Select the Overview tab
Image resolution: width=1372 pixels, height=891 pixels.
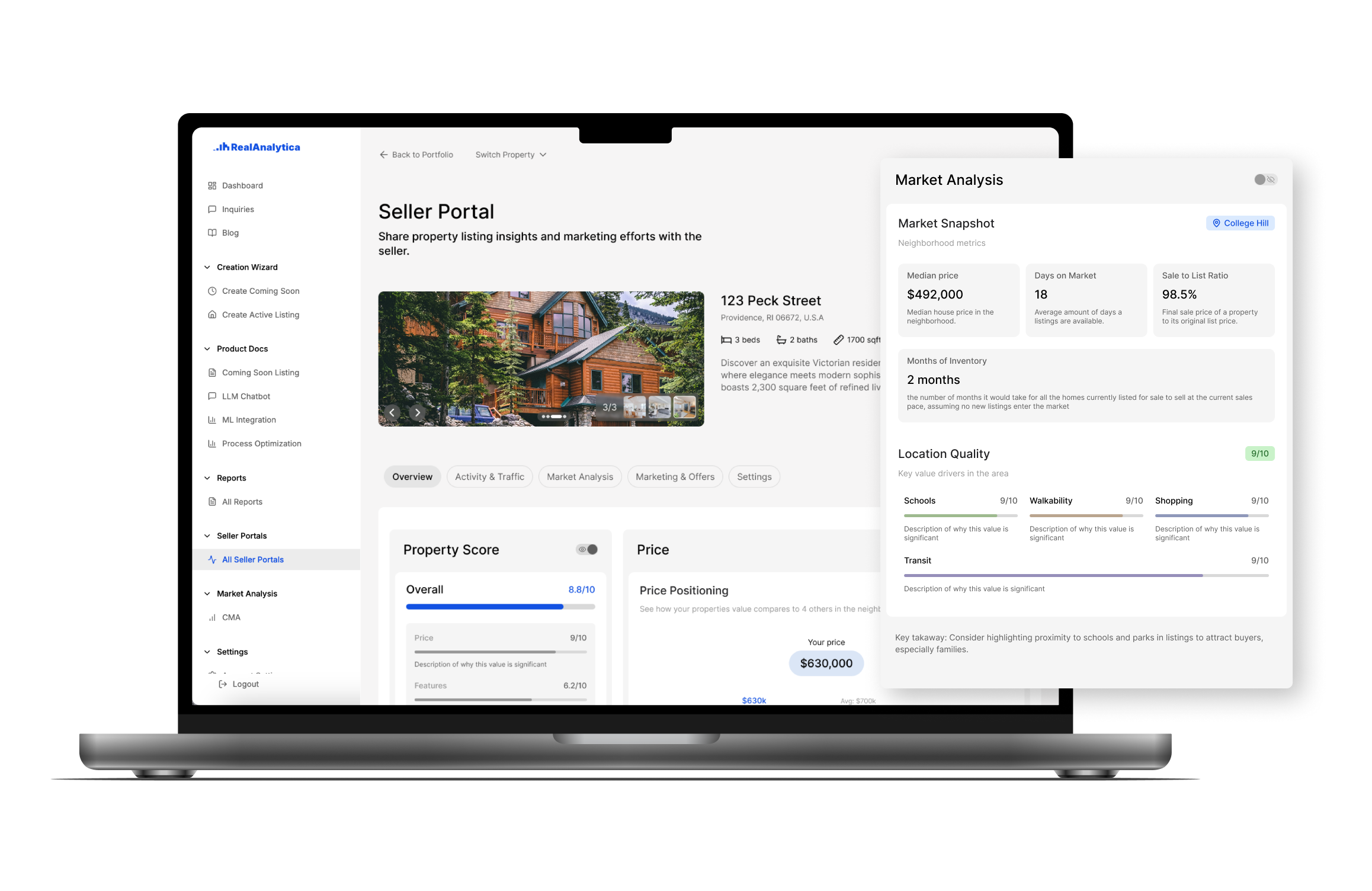coord(412,477)
